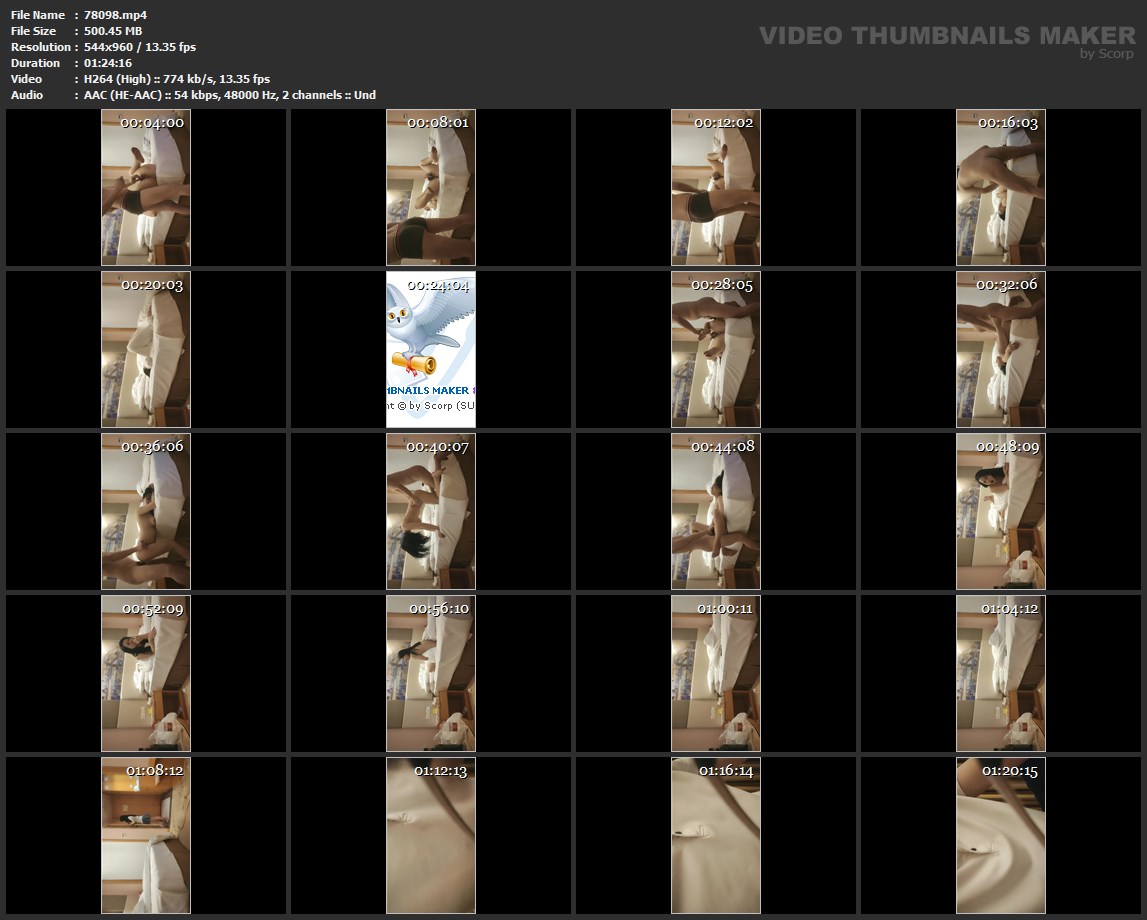Click the owl logo frame at 00:24:04
Image resolution: width=1147 pixels, height=920 pixels.
[x=431, y=349]
